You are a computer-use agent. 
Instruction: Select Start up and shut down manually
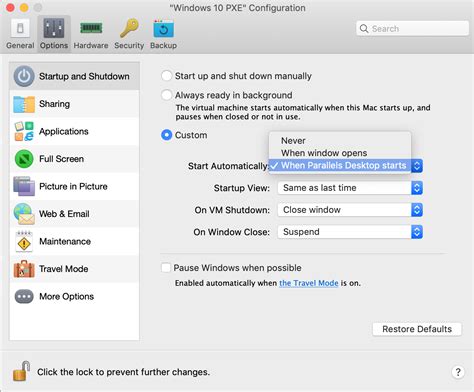[166, 76]
